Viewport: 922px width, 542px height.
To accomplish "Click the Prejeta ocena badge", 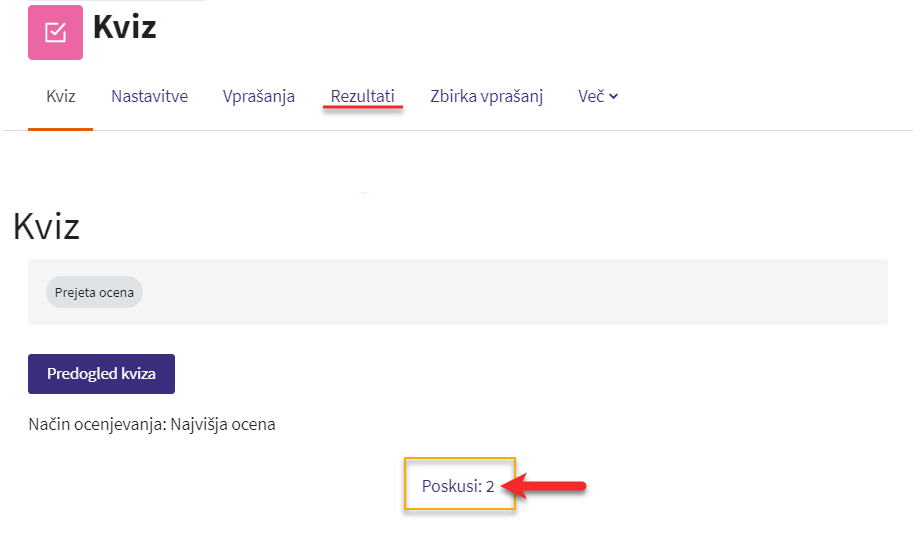I will 94,292.
